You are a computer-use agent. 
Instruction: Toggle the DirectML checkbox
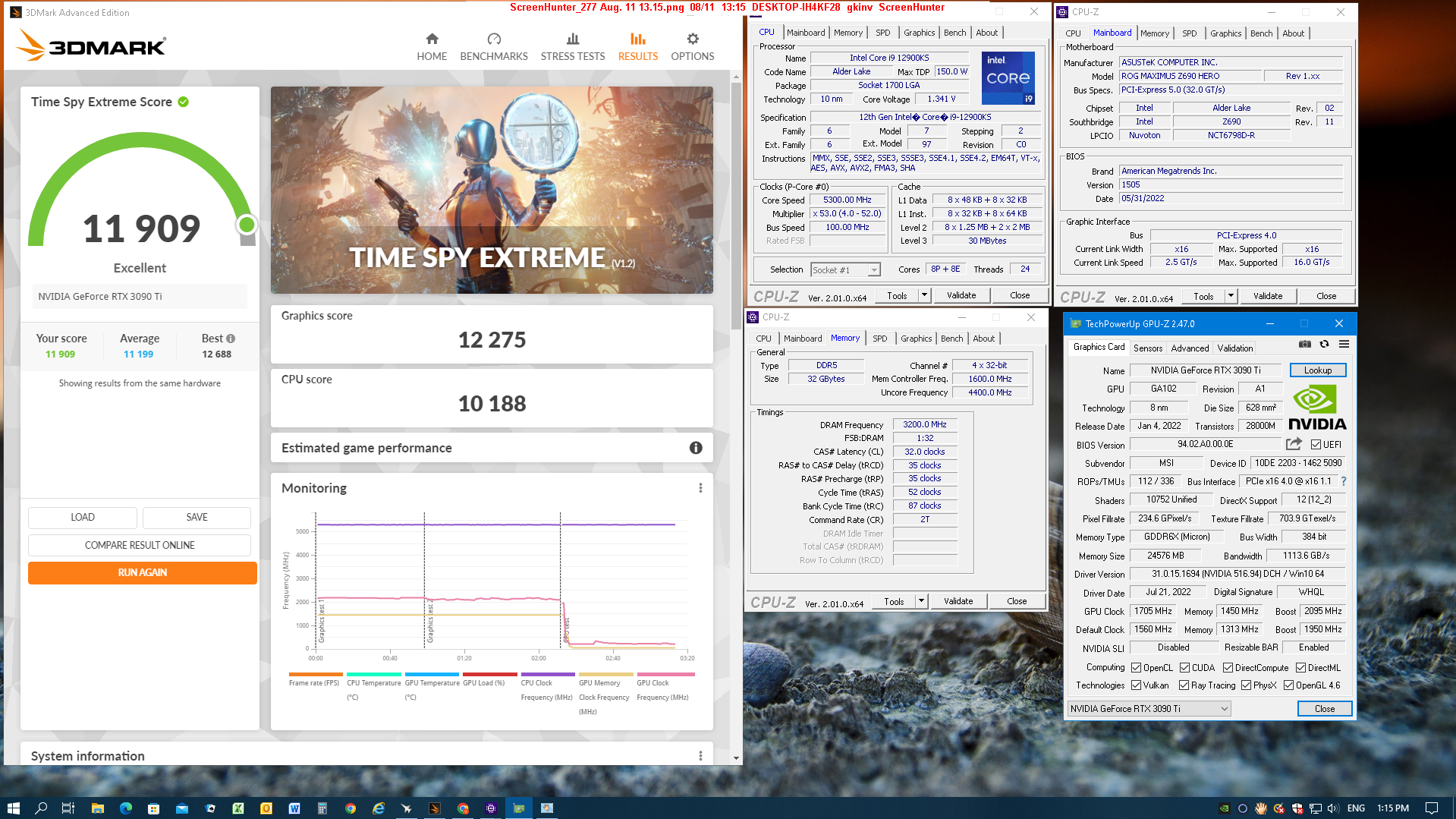click(1300, 668)
